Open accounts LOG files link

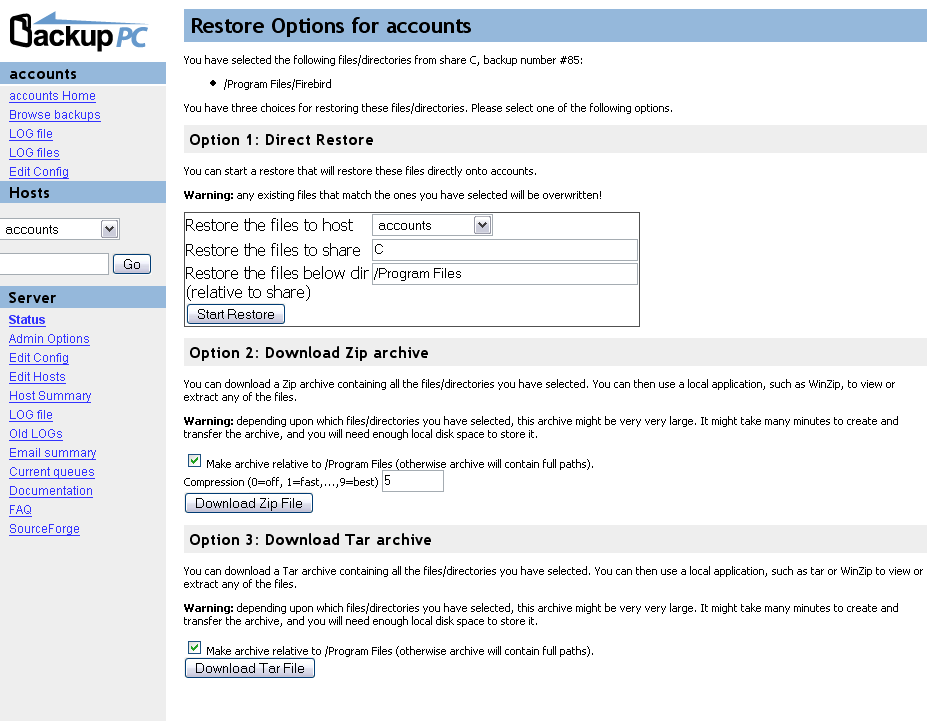(34, 152)
